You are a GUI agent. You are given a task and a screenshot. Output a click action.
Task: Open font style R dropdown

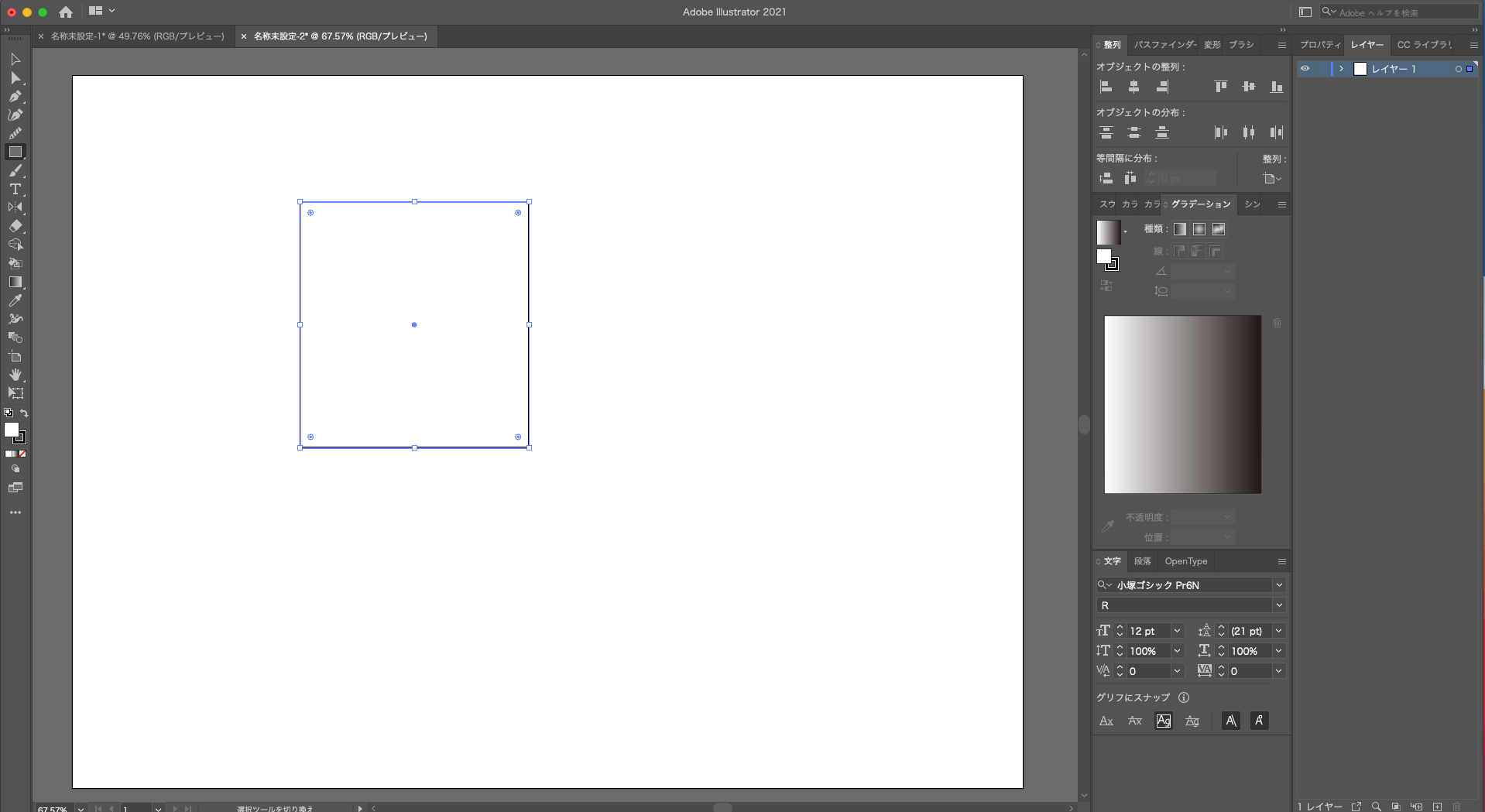(x=1279, y=605)
